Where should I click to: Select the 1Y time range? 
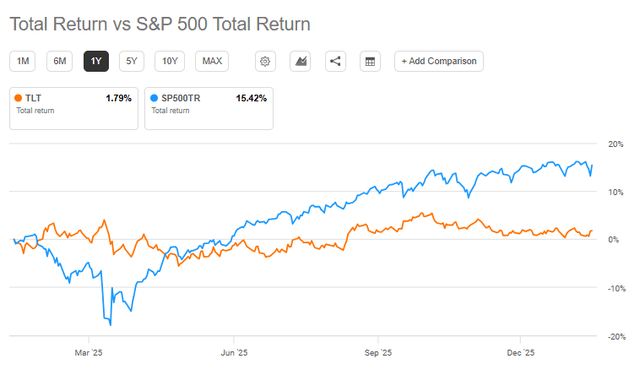pos(96,61)
